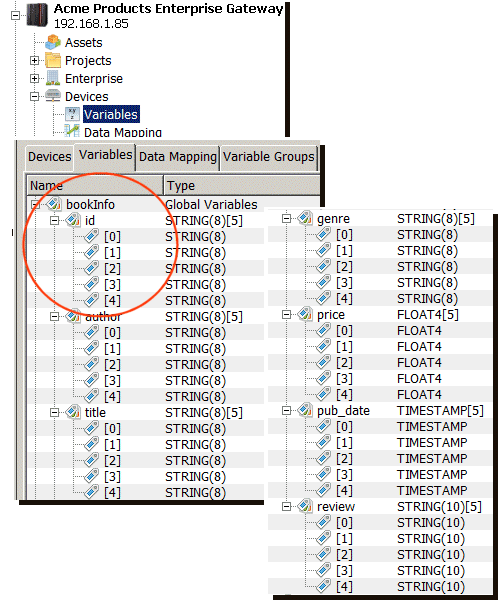Collapse the title variable array
The height and width of the screenshot is (600, 500).
pyautogui.click(x=55, y=412)
